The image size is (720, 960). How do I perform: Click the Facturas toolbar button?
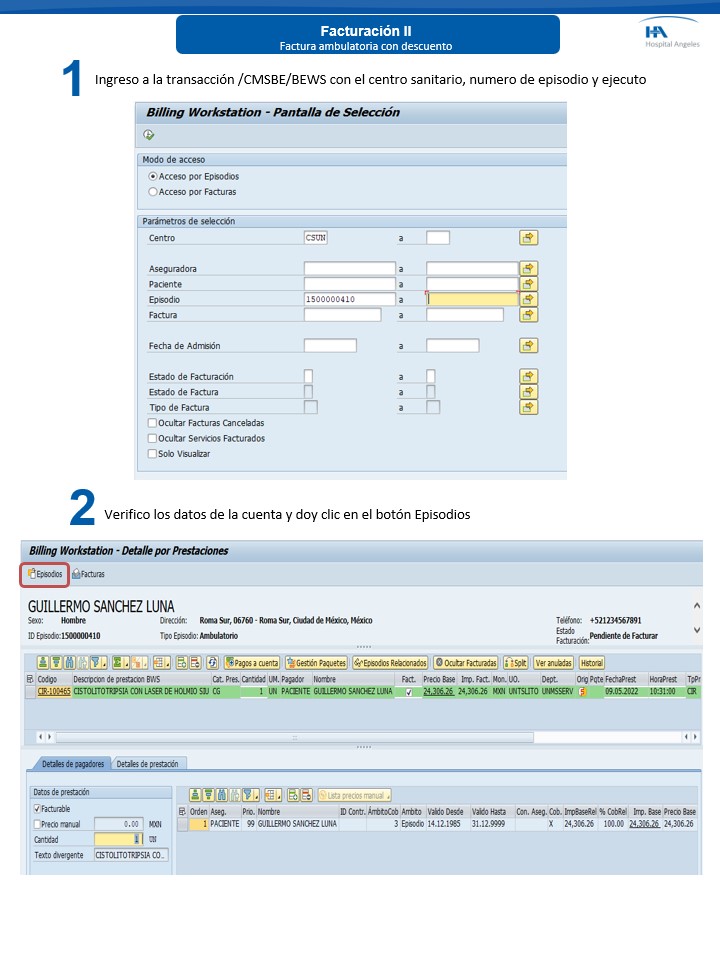88,574
